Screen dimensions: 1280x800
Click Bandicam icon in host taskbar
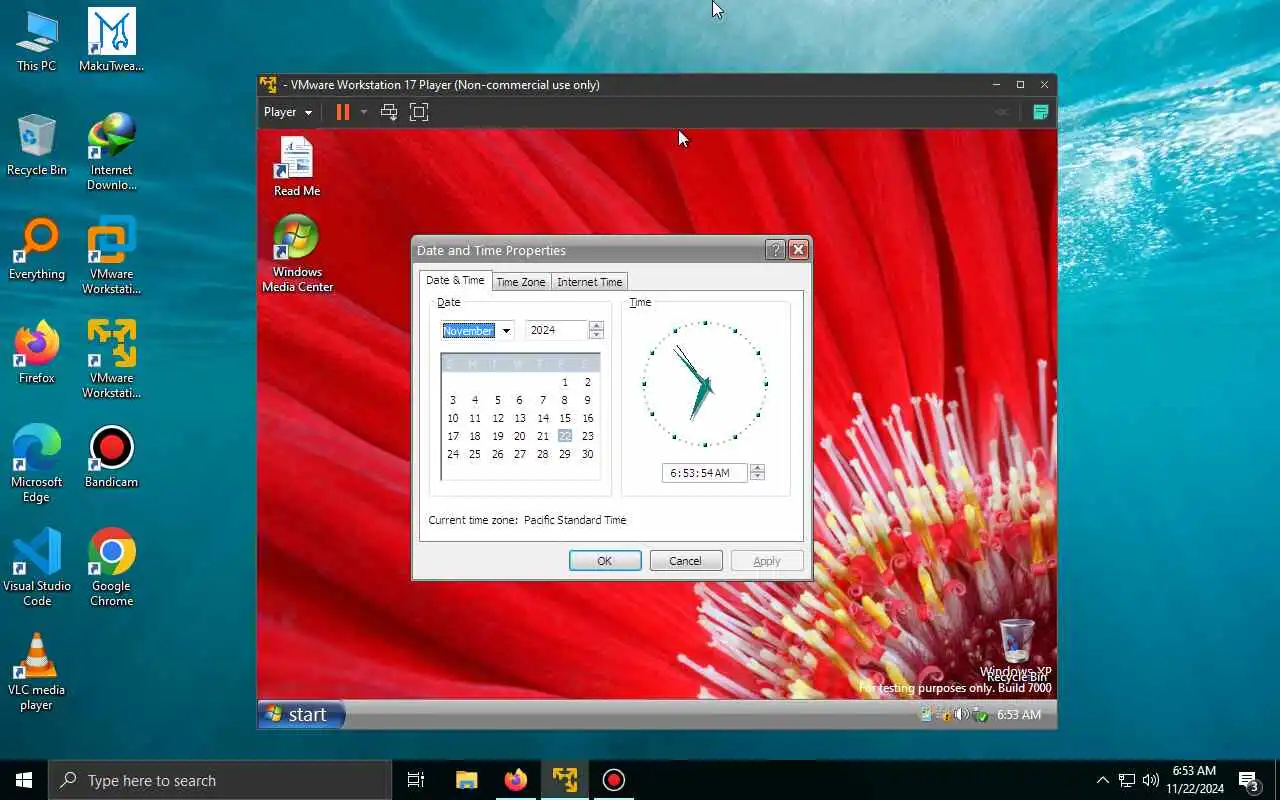[x=614, y=780]
